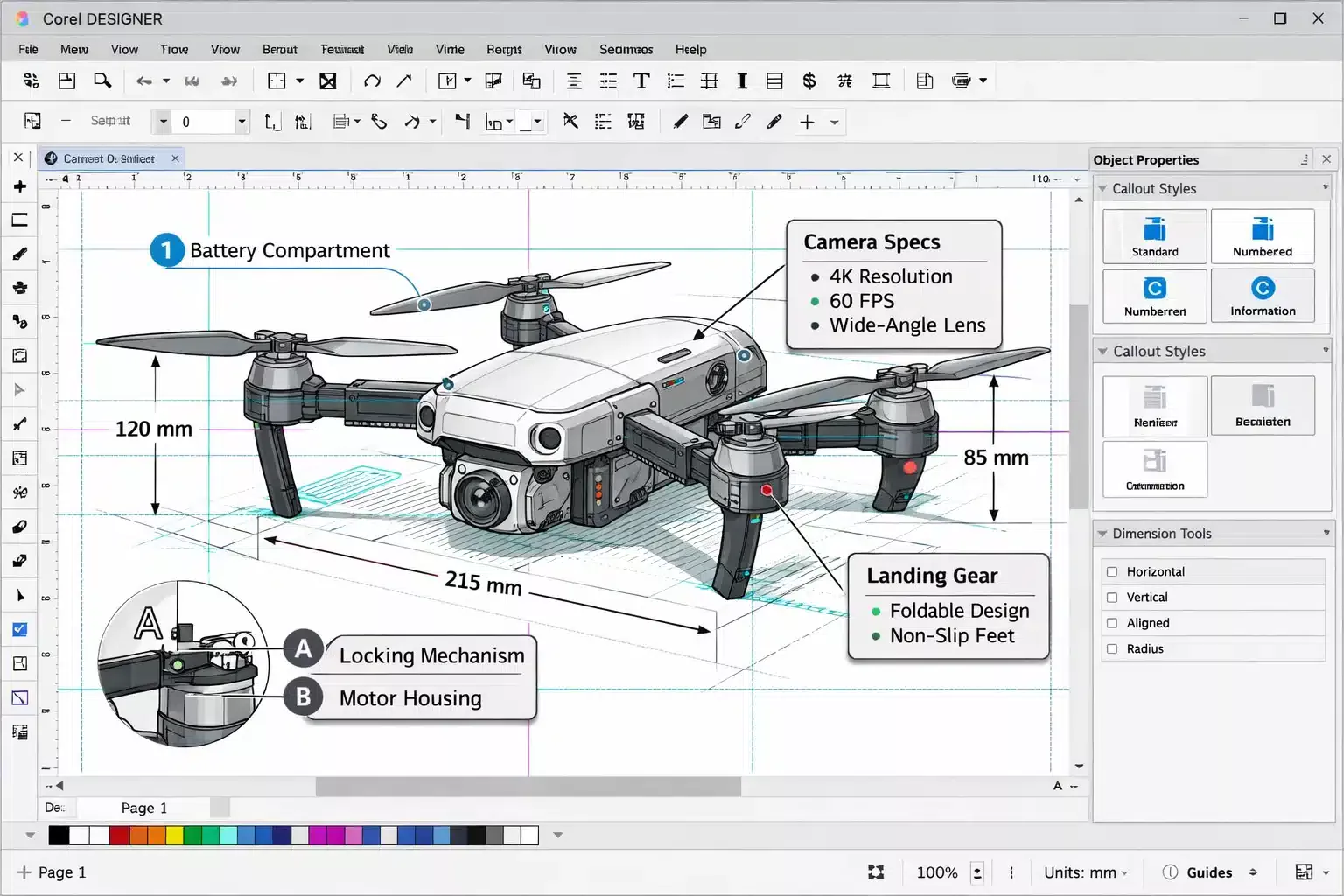Enable the Horizontal dimension checkbox
Screen dimensions: 1344x896
click(x=1112, y=571)
